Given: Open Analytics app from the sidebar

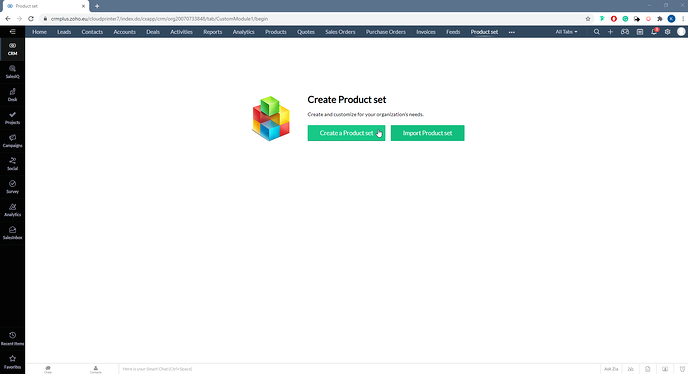Looking at the screenshot, I should point(12,210).
